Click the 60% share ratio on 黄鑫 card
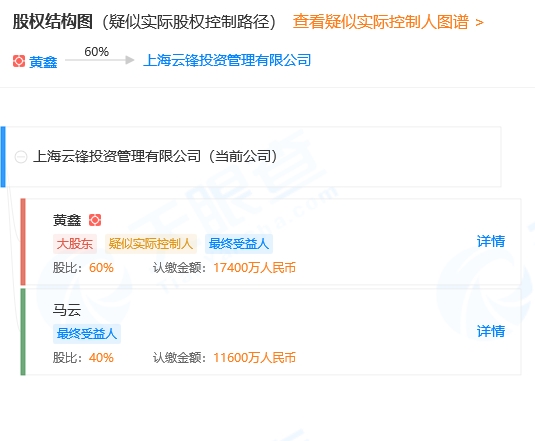This screenshot has height=441, width=535. pos(101,268)
